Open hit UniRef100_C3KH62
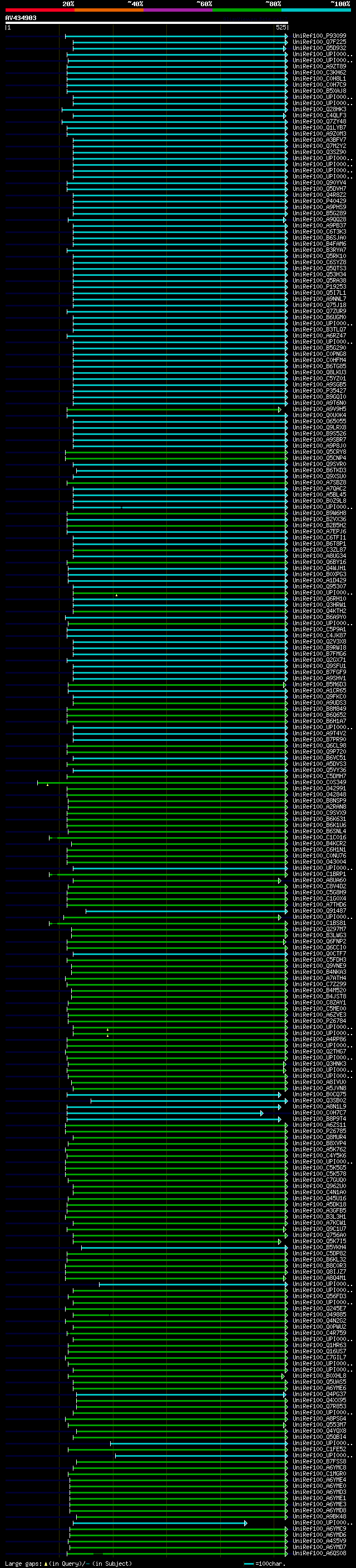The height and width of the screenshot is (1568, 356). tap(319, 72)
